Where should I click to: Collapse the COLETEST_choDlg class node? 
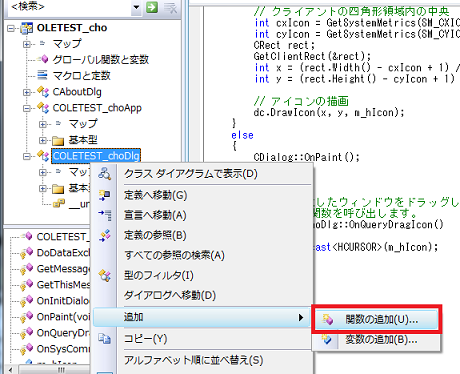point(27,156)
